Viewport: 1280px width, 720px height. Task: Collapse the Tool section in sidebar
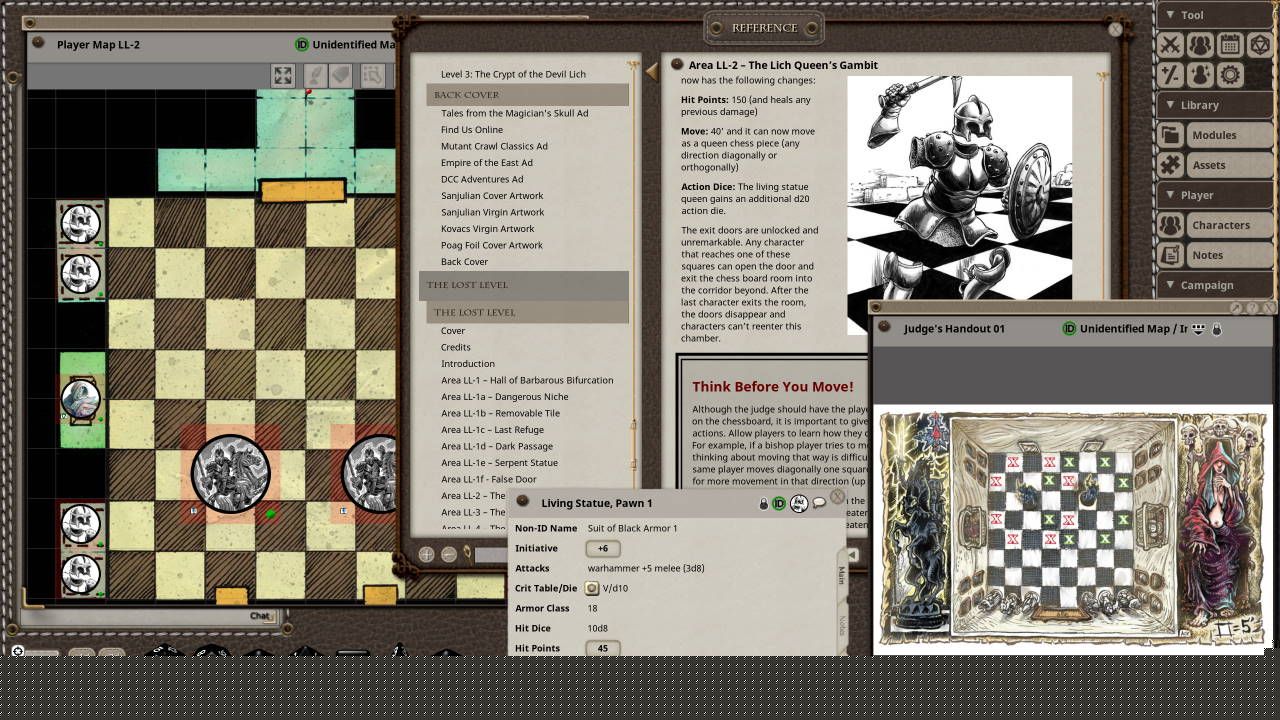click(1215, 15)
